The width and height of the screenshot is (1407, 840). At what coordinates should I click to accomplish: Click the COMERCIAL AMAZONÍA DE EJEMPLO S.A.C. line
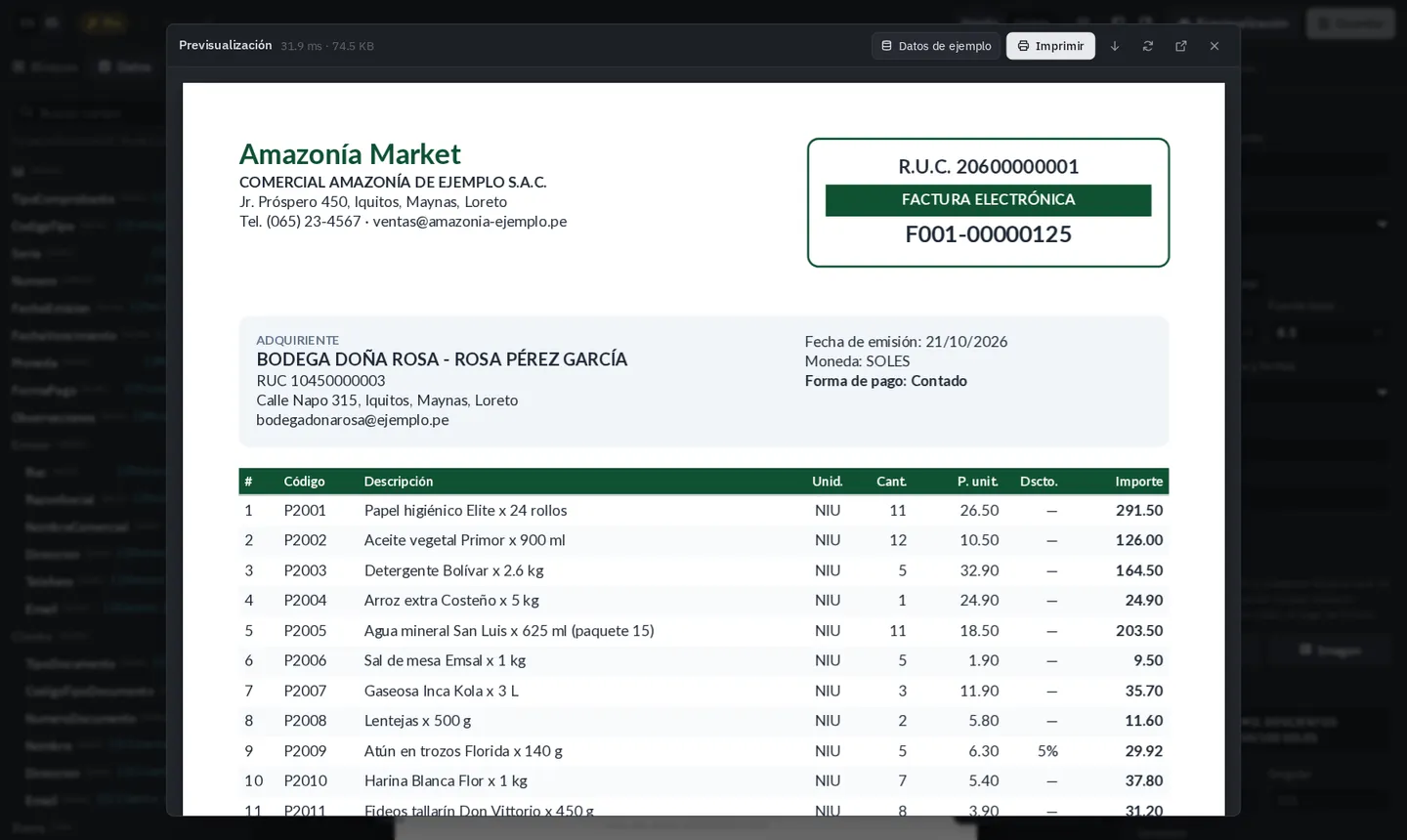point(393,182)
